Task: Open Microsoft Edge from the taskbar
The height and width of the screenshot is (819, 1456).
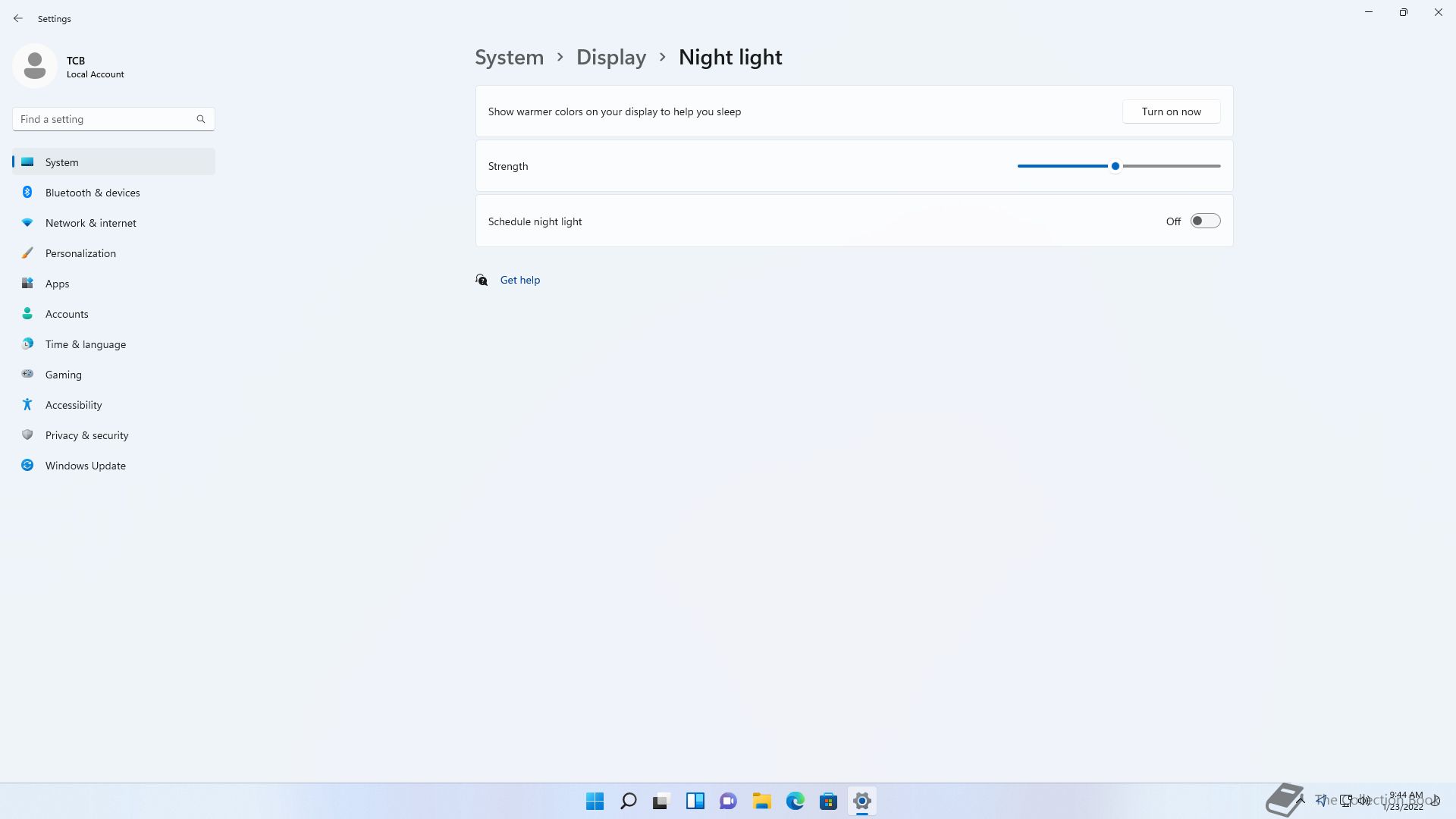Action: [795, 801]
